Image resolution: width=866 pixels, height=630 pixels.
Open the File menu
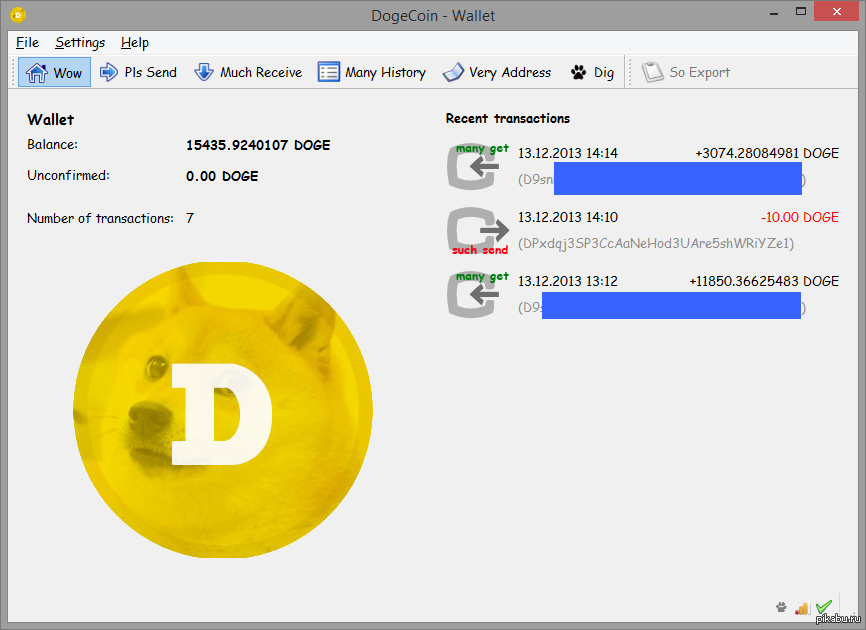click(x=27, y=42)
